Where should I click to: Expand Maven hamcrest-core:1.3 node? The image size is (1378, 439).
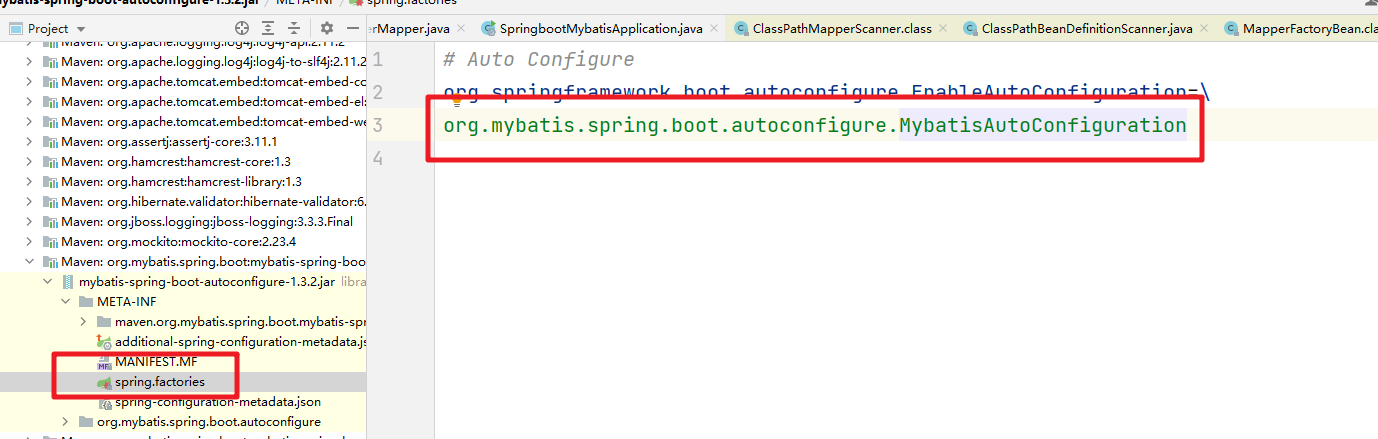[28, 162]
